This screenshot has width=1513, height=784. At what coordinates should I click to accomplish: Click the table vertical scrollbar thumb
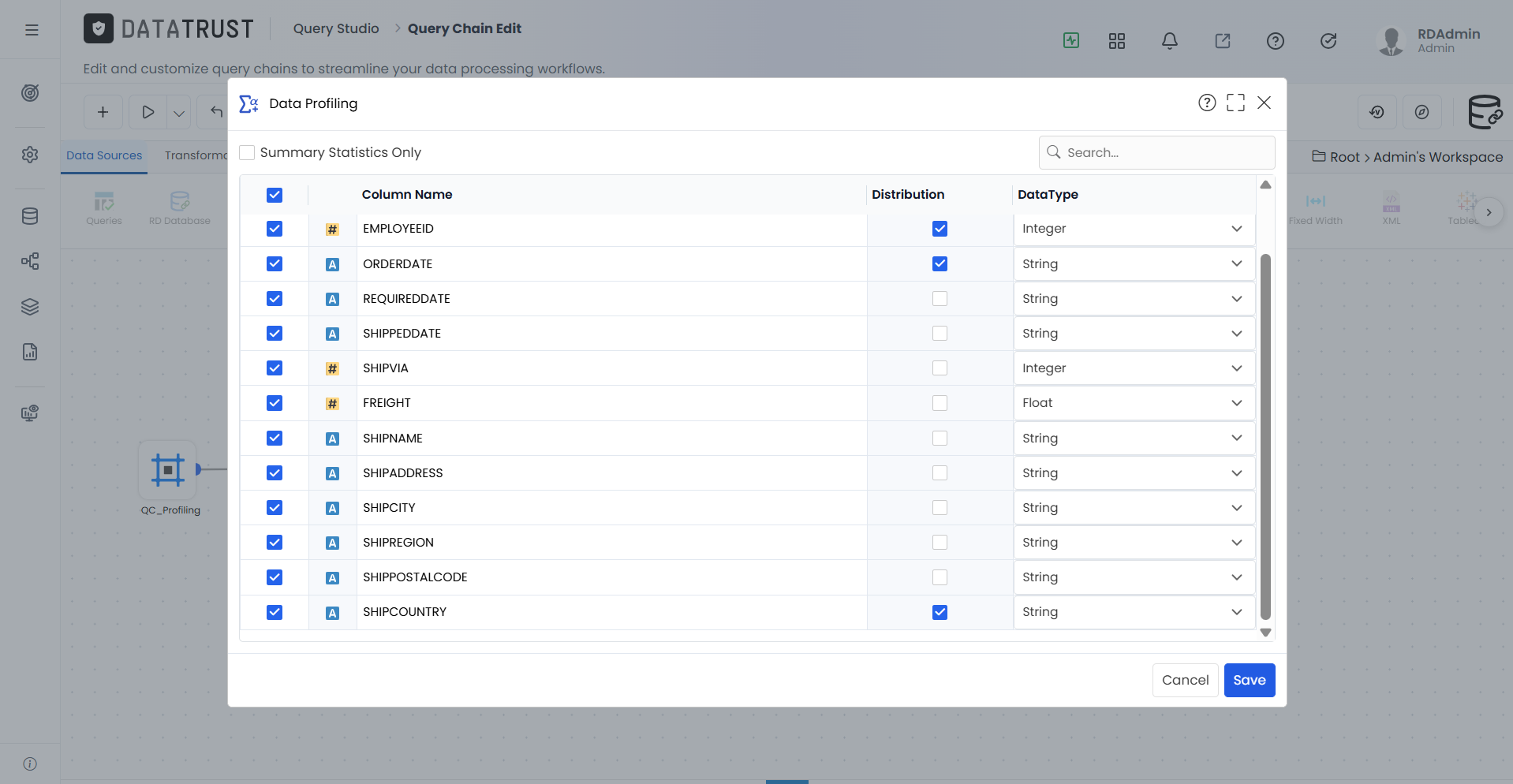[1265, 436]
